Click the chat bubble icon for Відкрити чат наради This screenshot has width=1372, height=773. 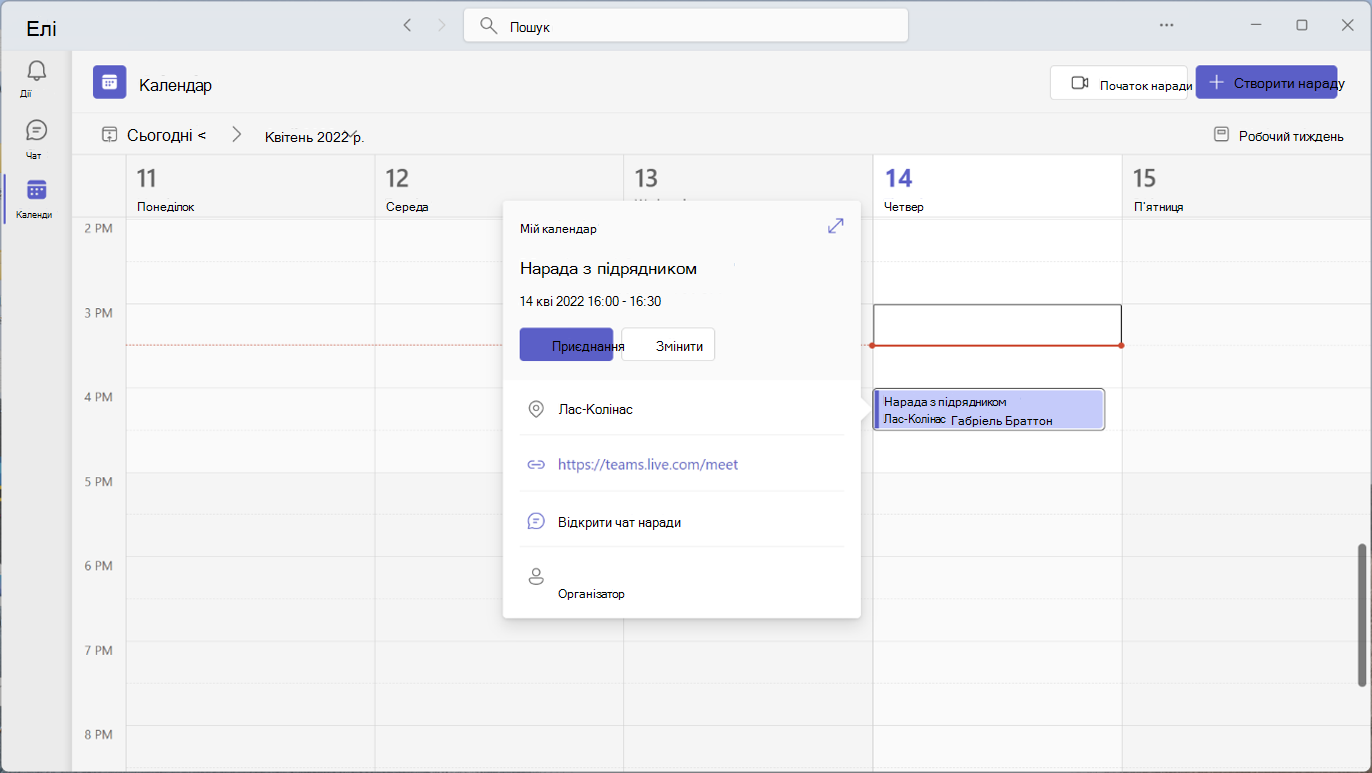click(x=536, y=521)
